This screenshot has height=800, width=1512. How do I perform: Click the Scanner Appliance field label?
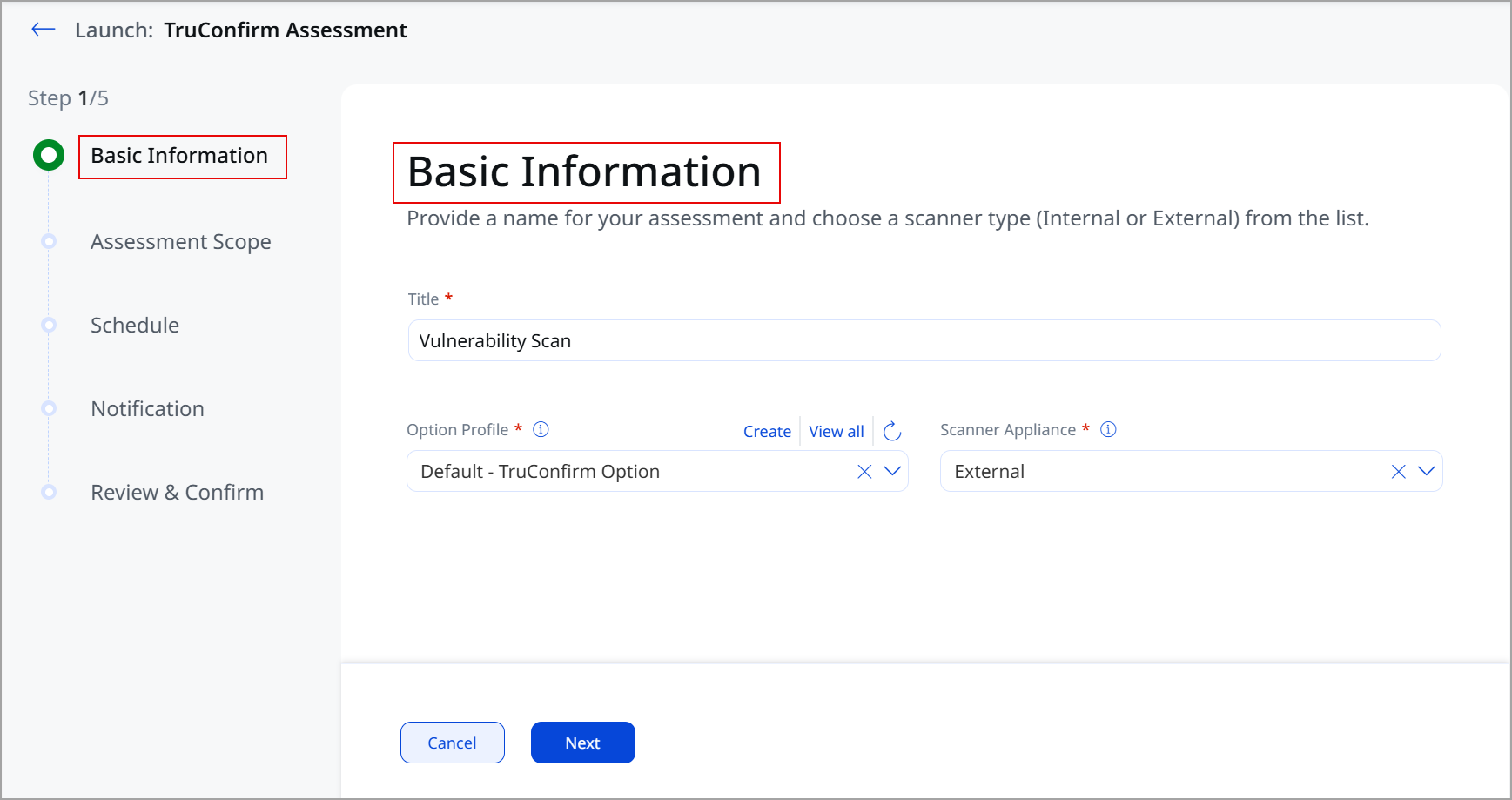click(1008, 429)
